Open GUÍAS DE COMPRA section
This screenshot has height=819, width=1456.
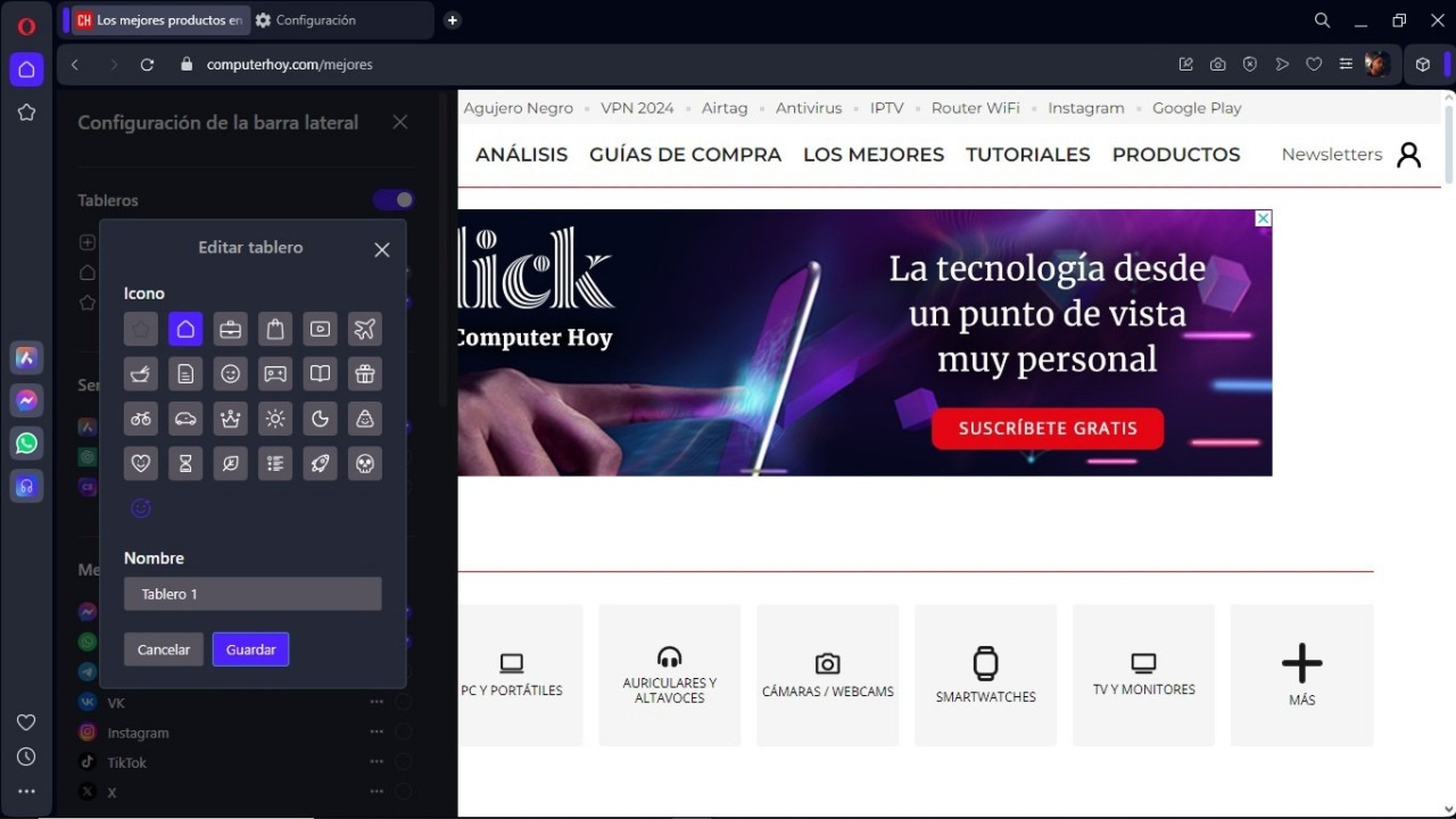click(685, 154)
